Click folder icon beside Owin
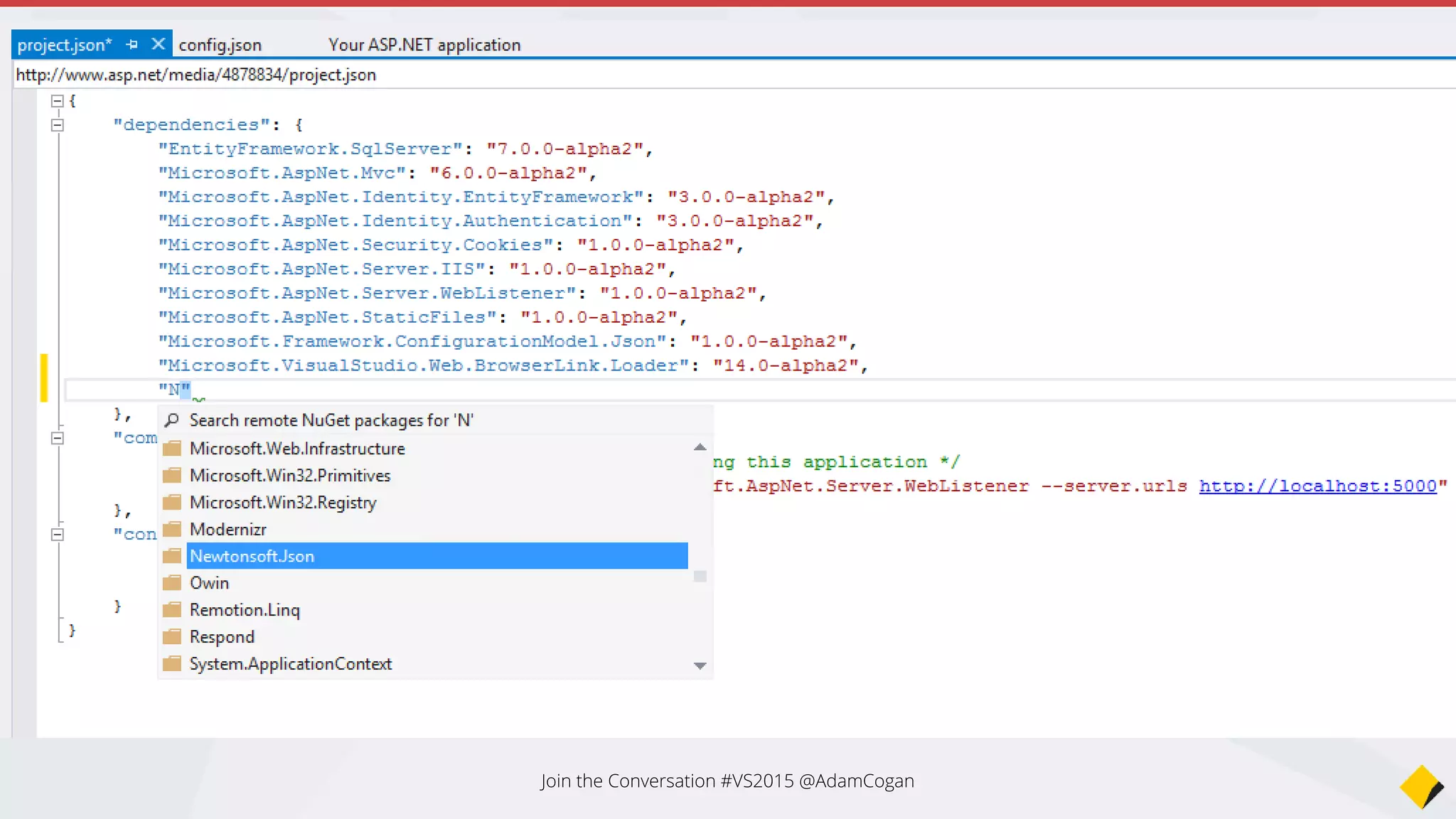The width and height of the screenshot is (1456, 819). (172, 583)
